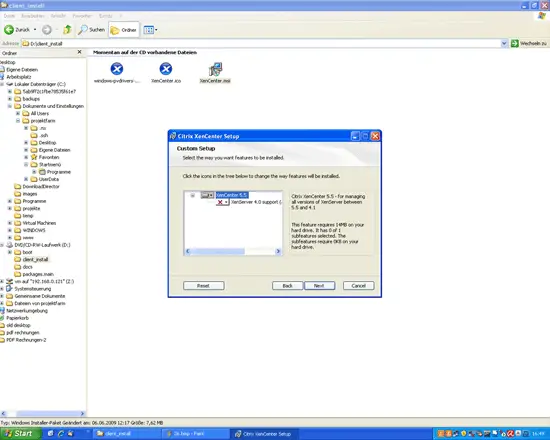
Task: Open XenServer 4.0 support feature dropdown
Action: 222,202
